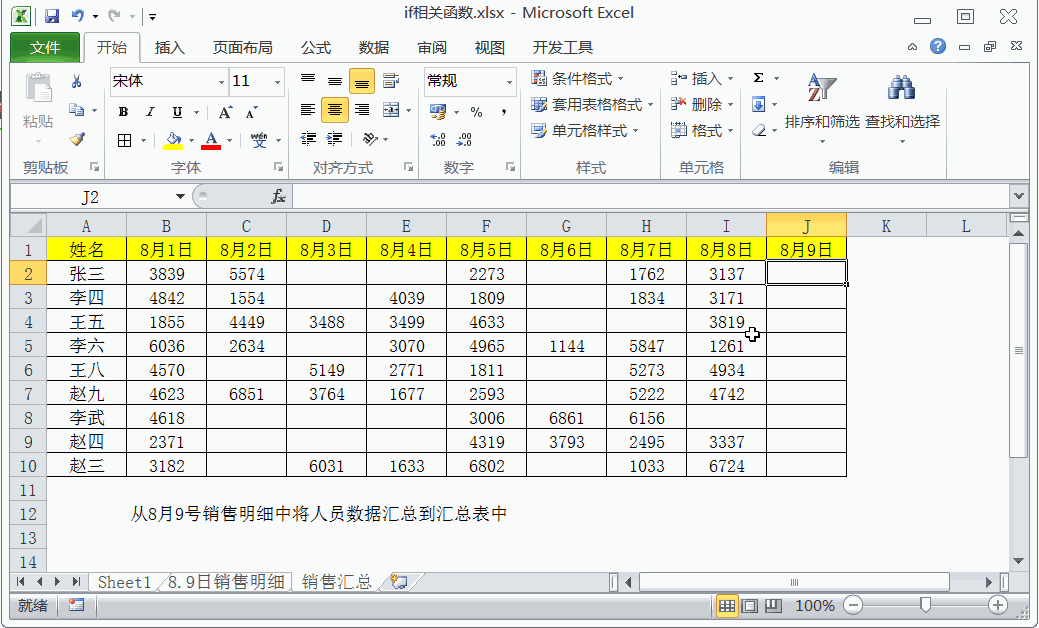Viewport: 1039px width, 628px height.
Task: Apply Format Painter brush icon
Action: (x=77, y=139)
